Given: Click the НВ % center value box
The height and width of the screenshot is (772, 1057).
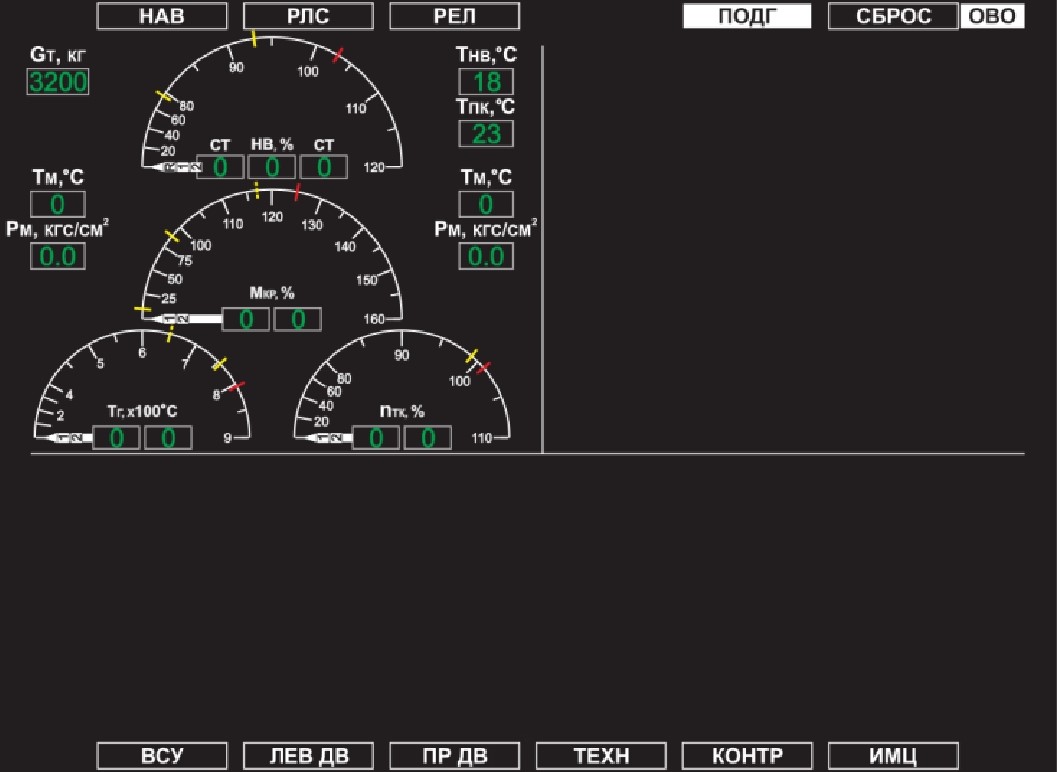Looking at the screenshot, I should [272, 167].
